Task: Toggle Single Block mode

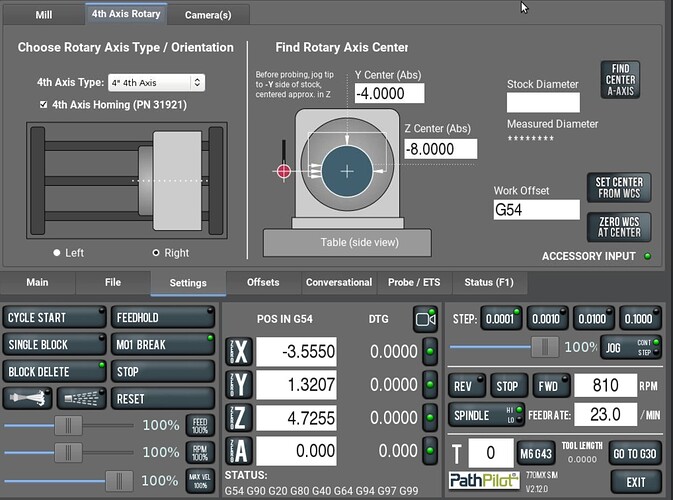Action: tap(53, 344)
